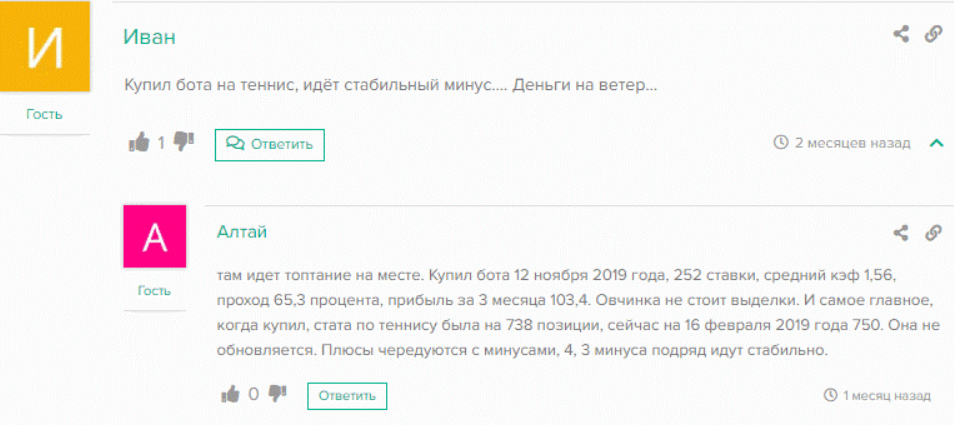Click the Гость label under Иван's avatar
The height and width of the screenshot is (425, 954).
[x=44, y=114]
